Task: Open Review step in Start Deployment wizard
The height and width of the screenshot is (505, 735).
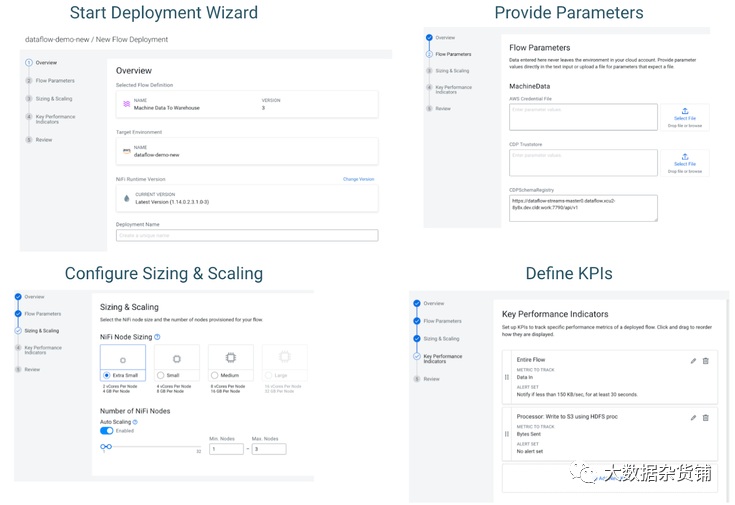Action: point(44,140)
